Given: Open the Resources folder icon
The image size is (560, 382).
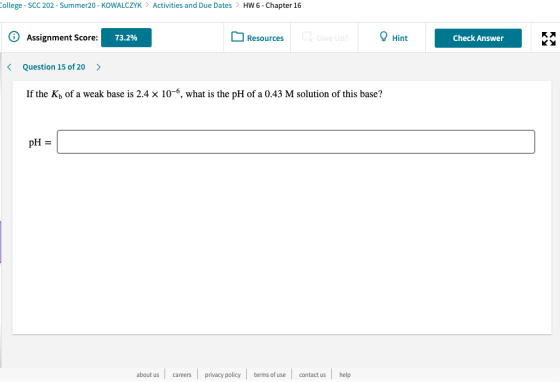Looking at the screenshot, I should tap(237, 37).
